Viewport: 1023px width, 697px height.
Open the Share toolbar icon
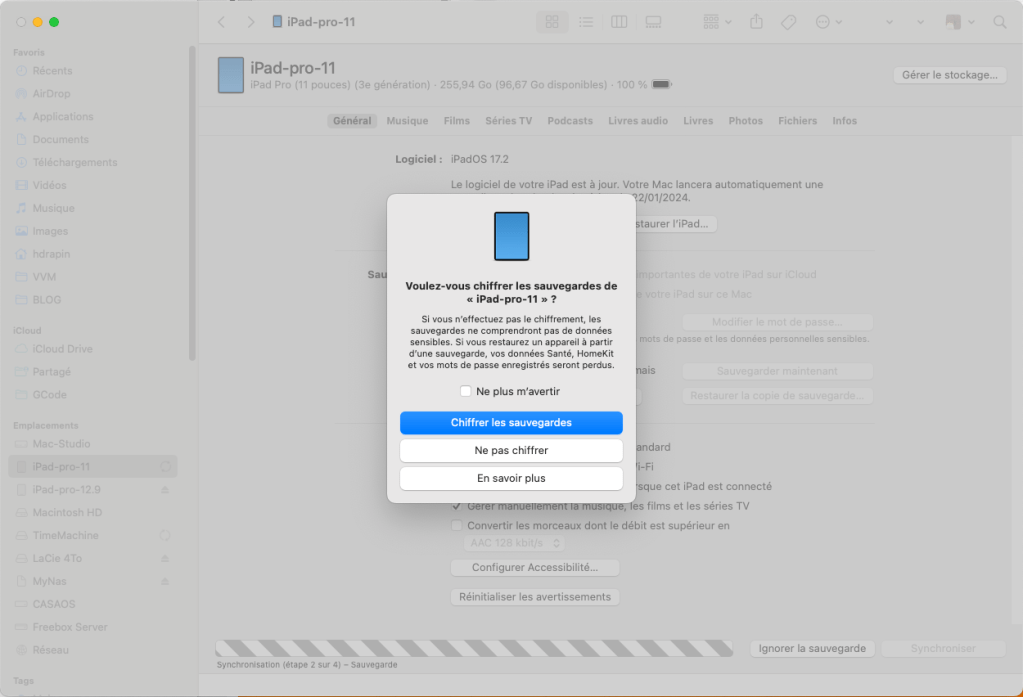coord(757,22)
